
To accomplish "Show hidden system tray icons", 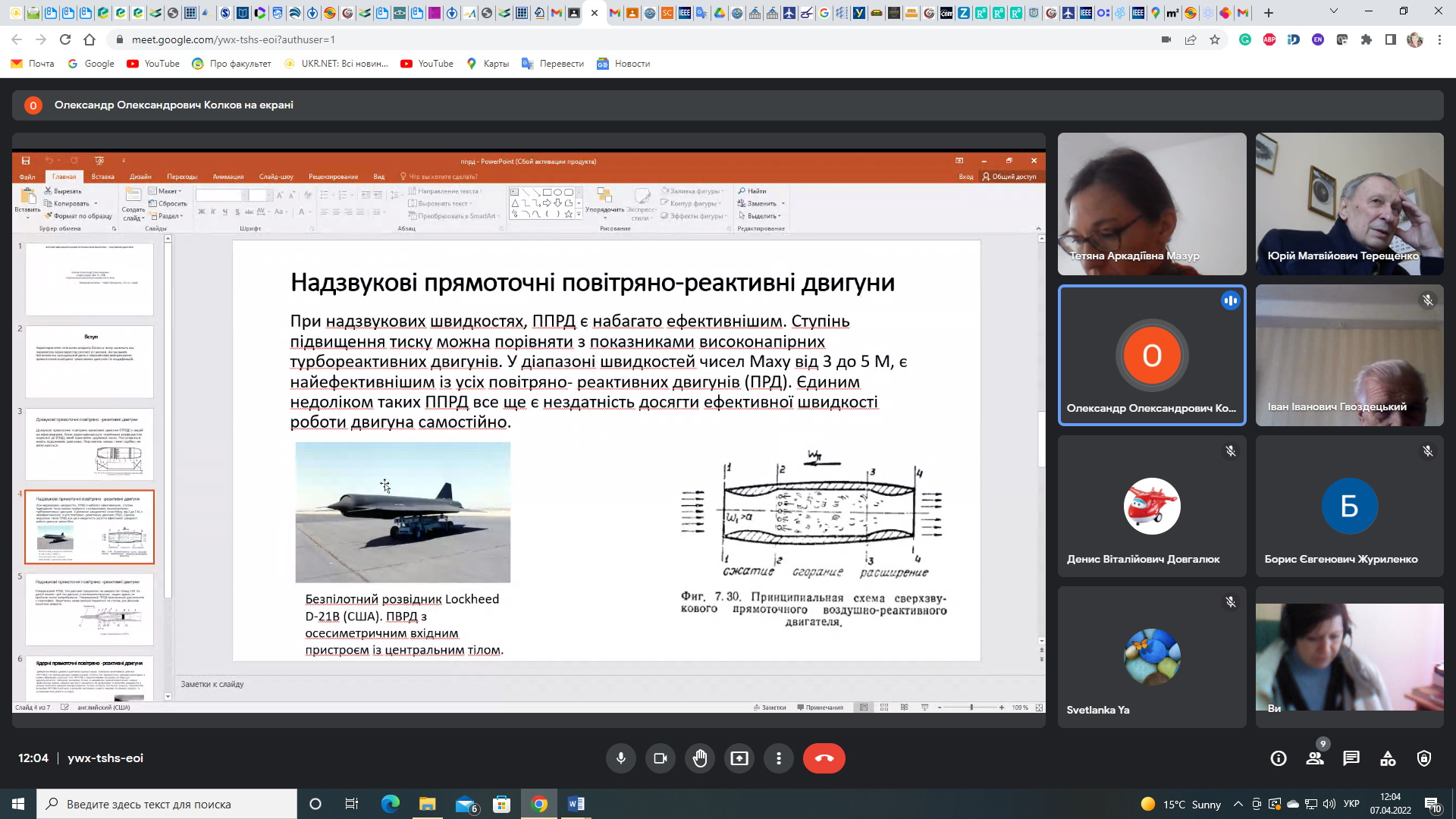I will [x=1238, y=804].
